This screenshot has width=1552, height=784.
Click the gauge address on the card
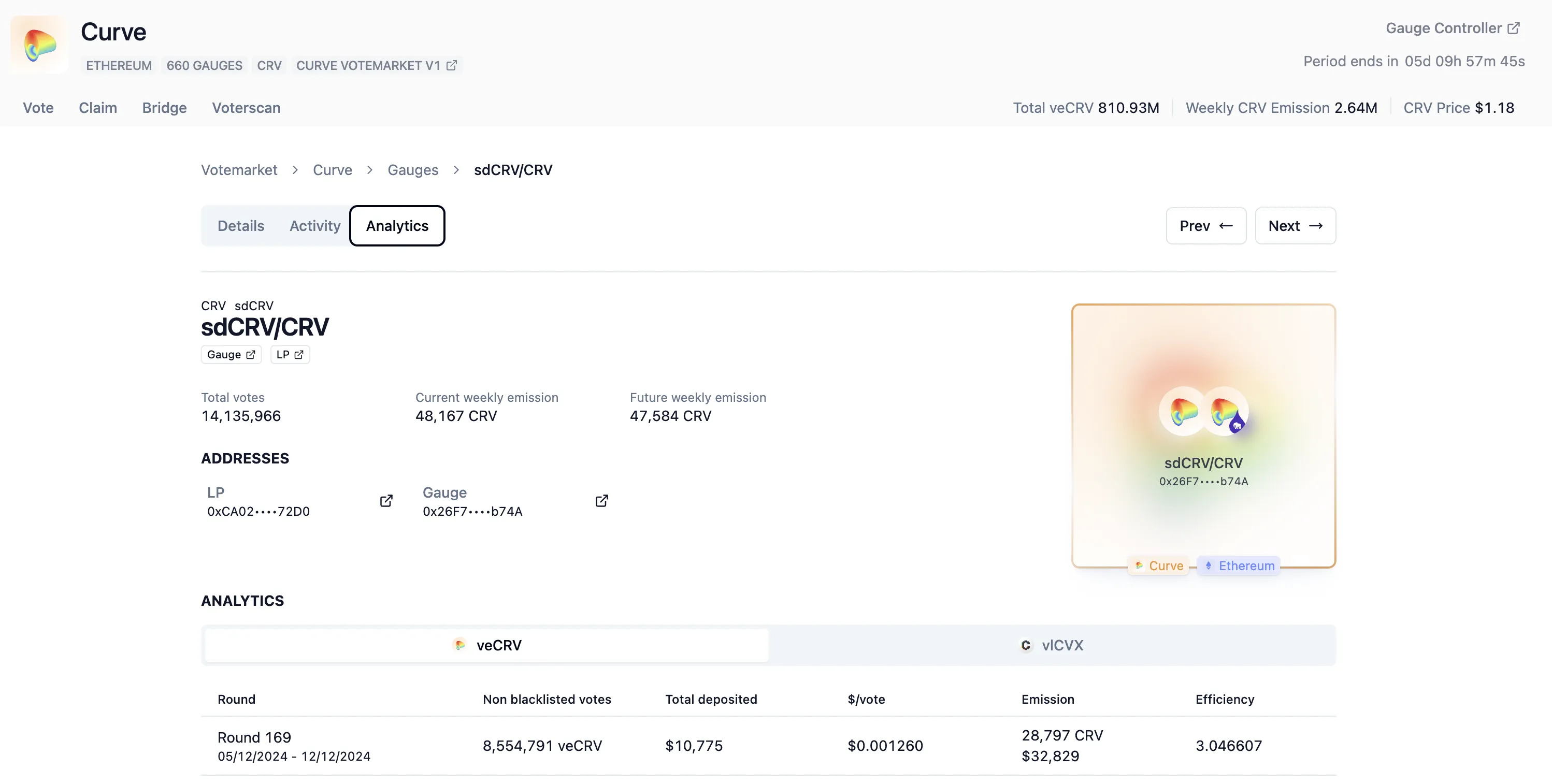1203,481
